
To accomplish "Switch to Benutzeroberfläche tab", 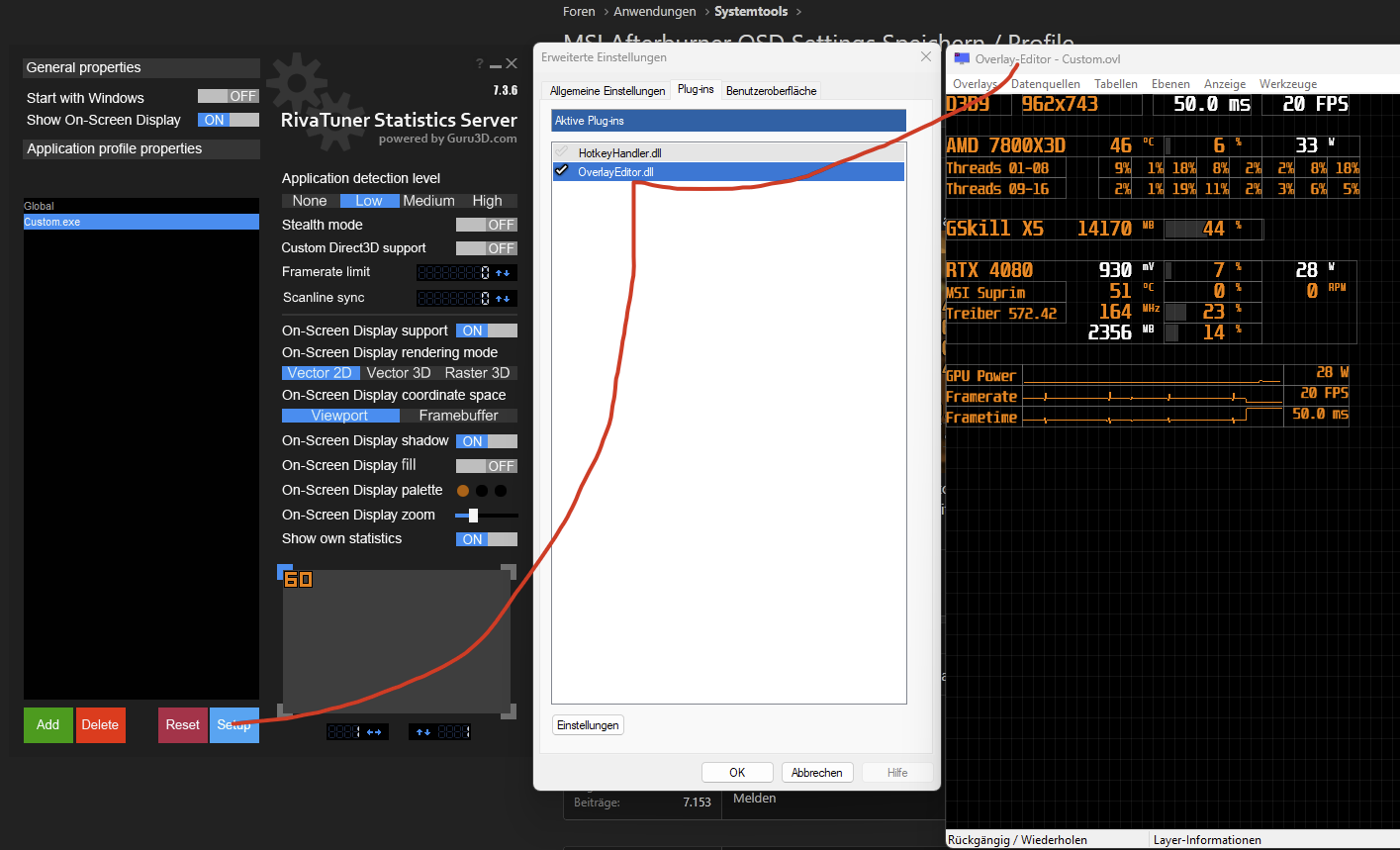I will [x=772, y=91].
